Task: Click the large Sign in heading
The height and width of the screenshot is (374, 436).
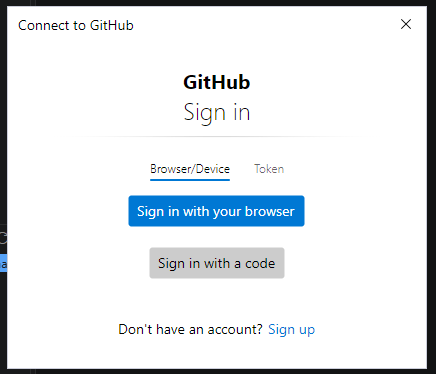Action: coord(217,113)
